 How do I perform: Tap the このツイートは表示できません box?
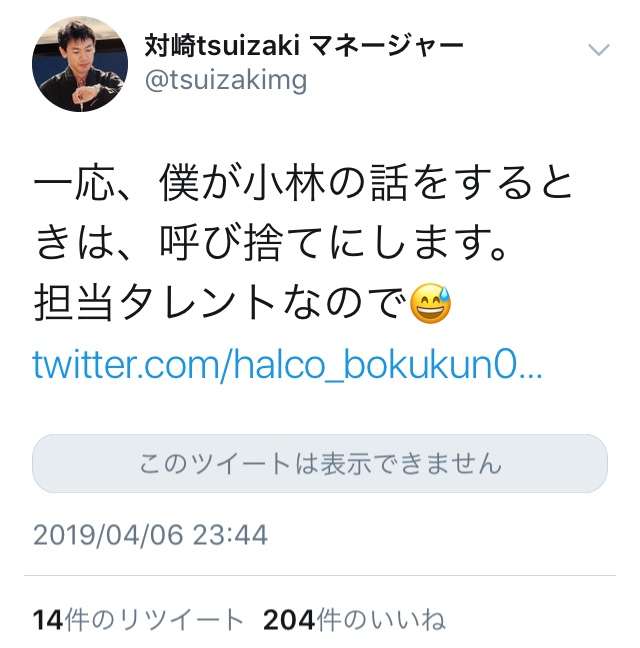click(x=320, y=463)
